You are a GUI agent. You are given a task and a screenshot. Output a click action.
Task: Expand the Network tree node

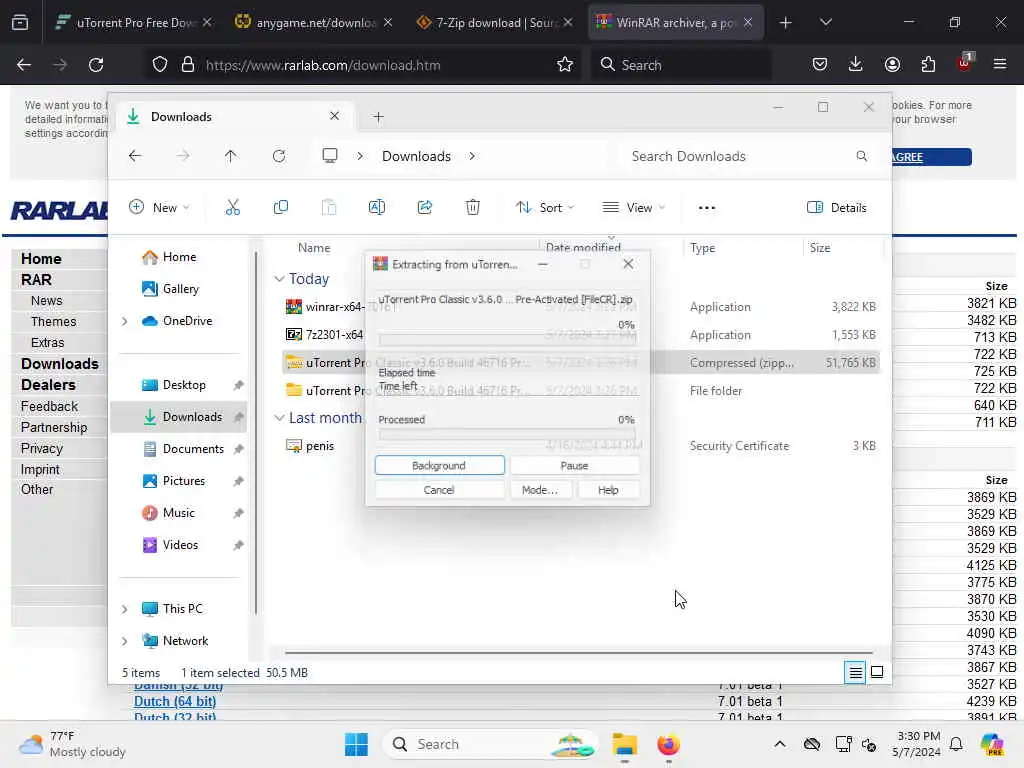(x=124, y=641)
